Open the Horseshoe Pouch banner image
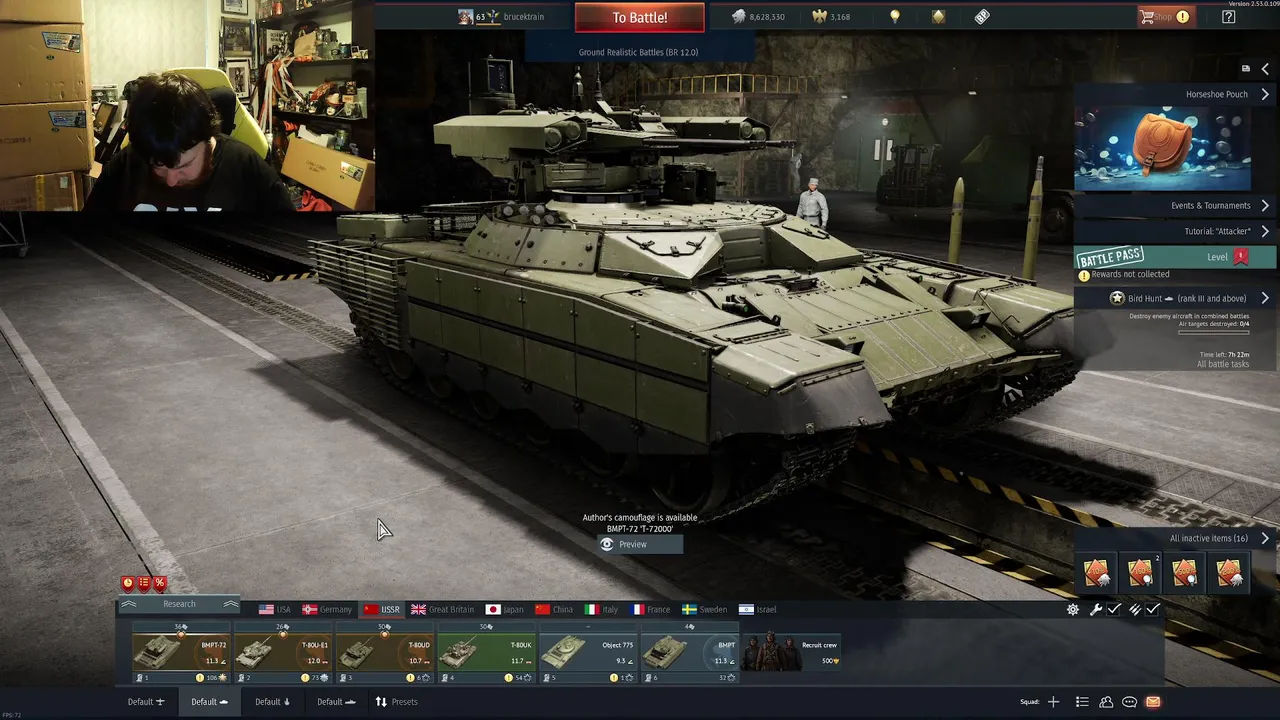Viewport: 1280px width, 720px height. pos(1162,148)
